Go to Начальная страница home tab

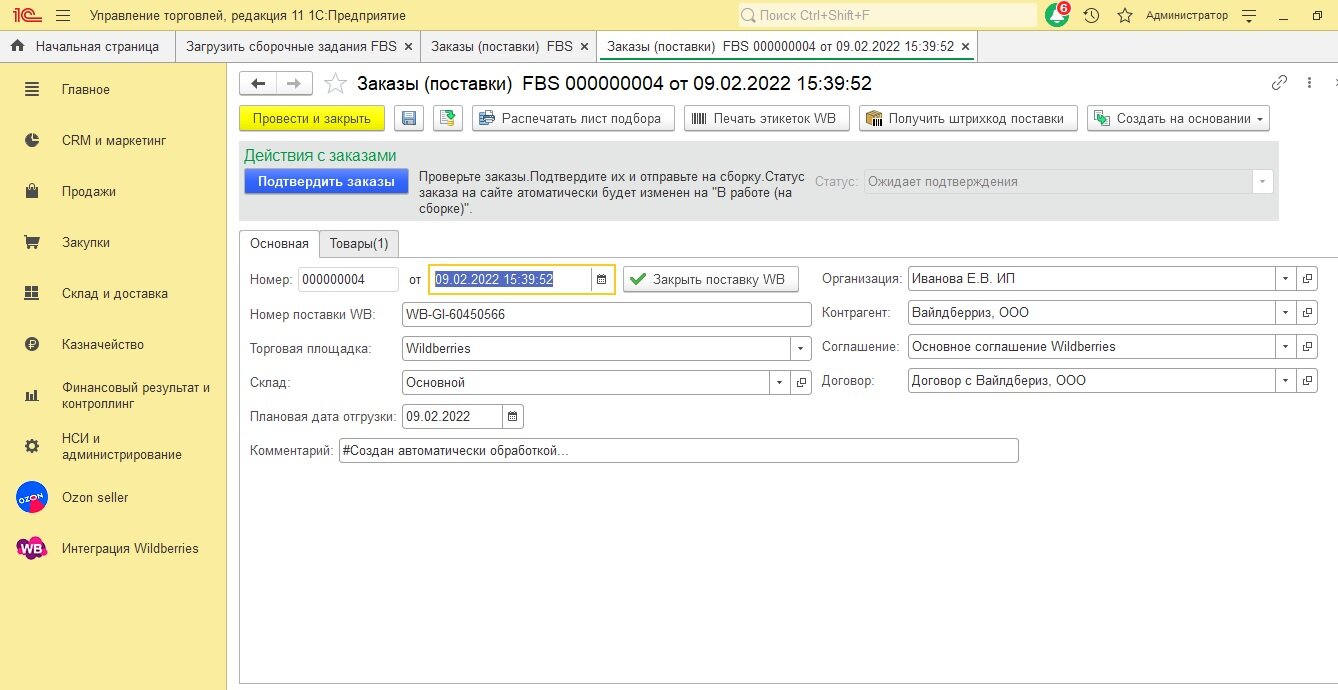coord(86,46)
